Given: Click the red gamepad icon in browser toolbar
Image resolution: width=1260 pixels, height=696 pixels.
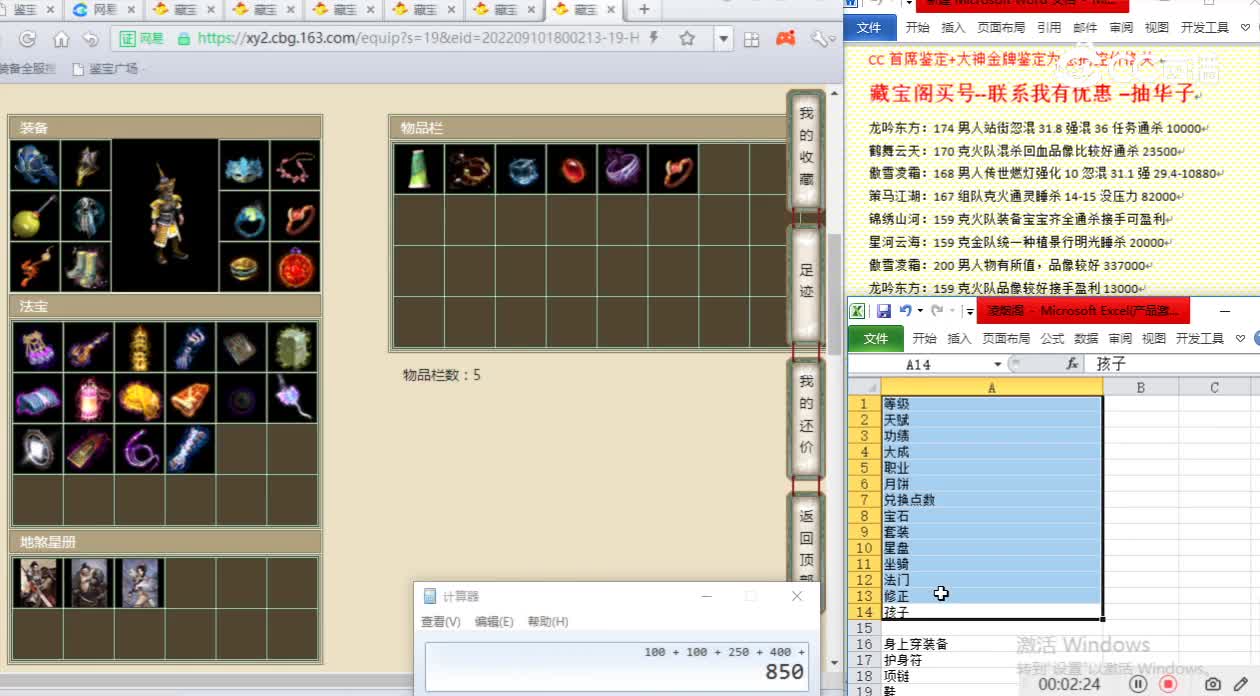Looking at the screenshot, I should pyautogui.click(x=786, y=39).
